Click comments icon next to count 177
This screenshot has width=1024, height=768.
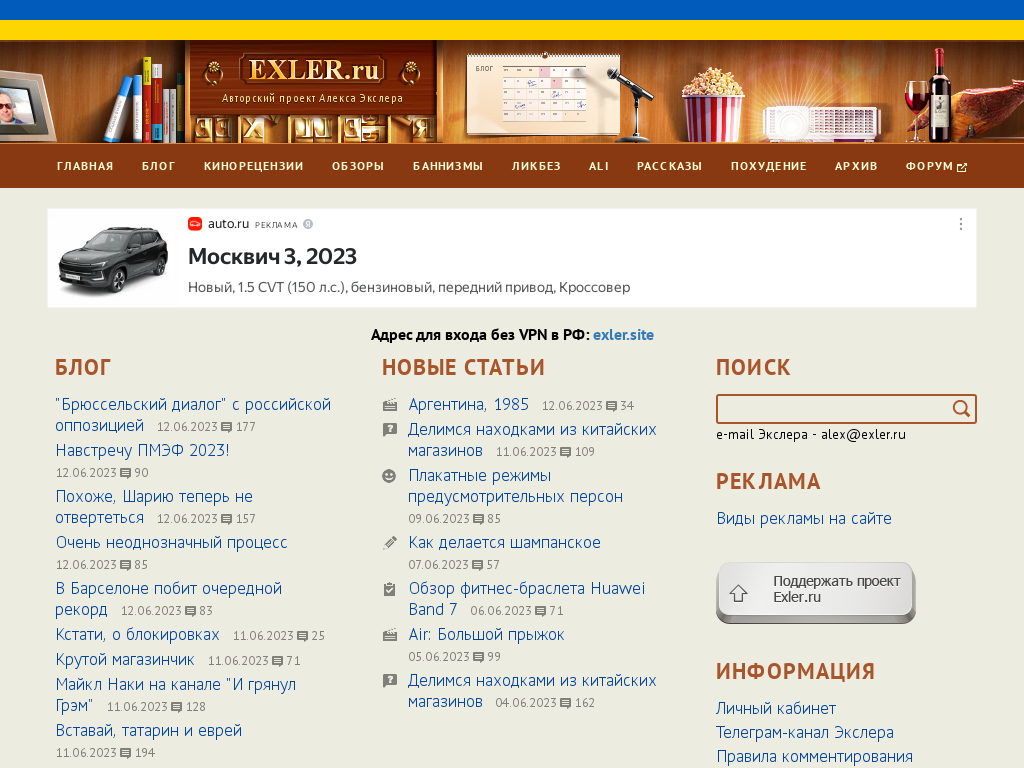tap(227, 427)
